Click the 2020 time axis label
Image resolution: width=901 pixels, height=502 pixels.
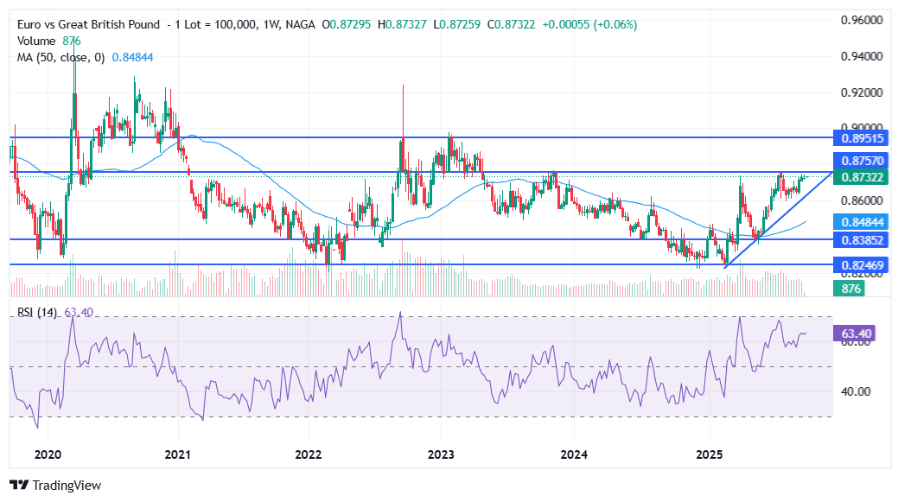coord(48,455)
